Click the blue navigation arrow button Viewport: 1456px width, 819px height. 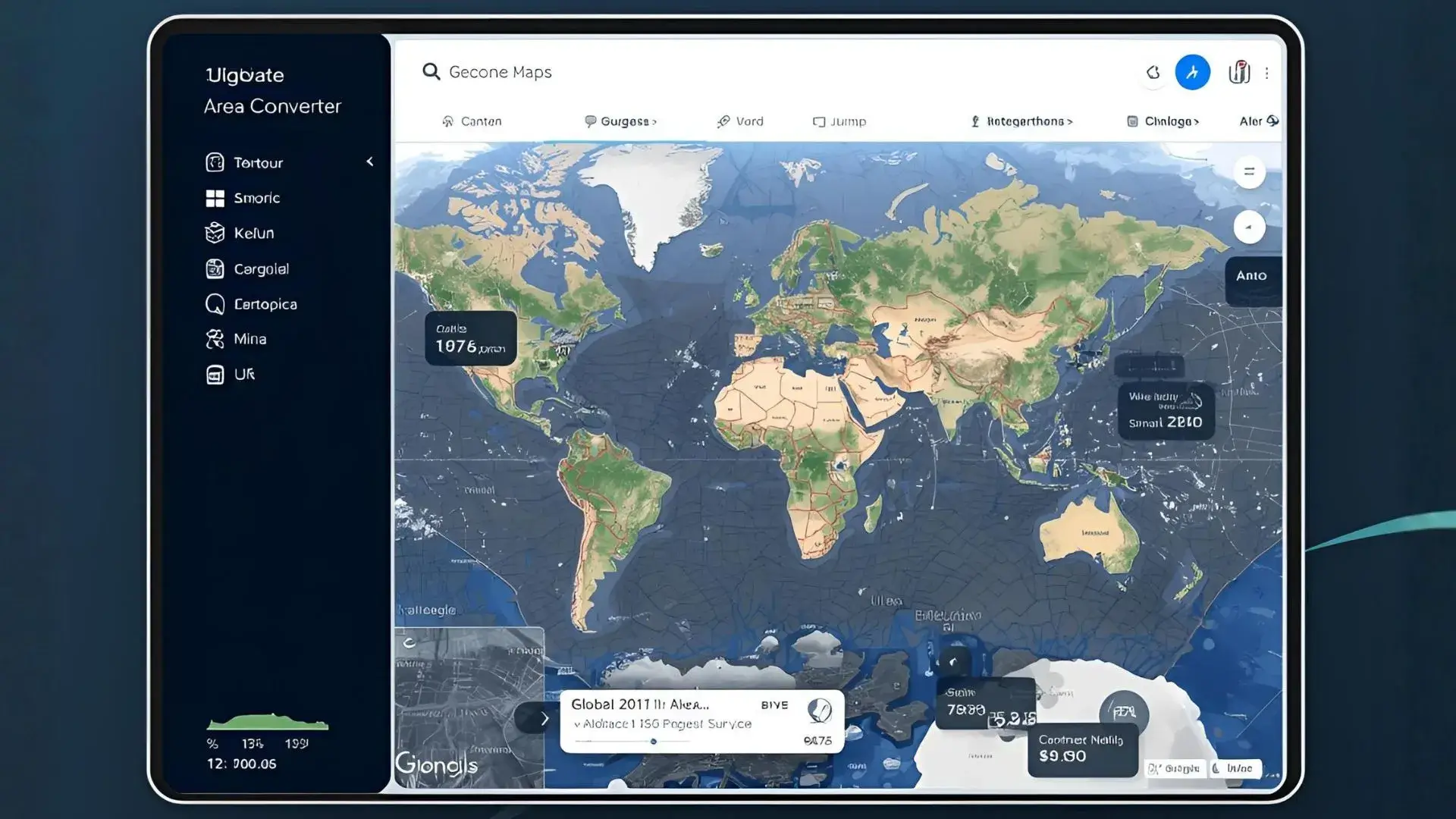click(x=1192, y=73)
